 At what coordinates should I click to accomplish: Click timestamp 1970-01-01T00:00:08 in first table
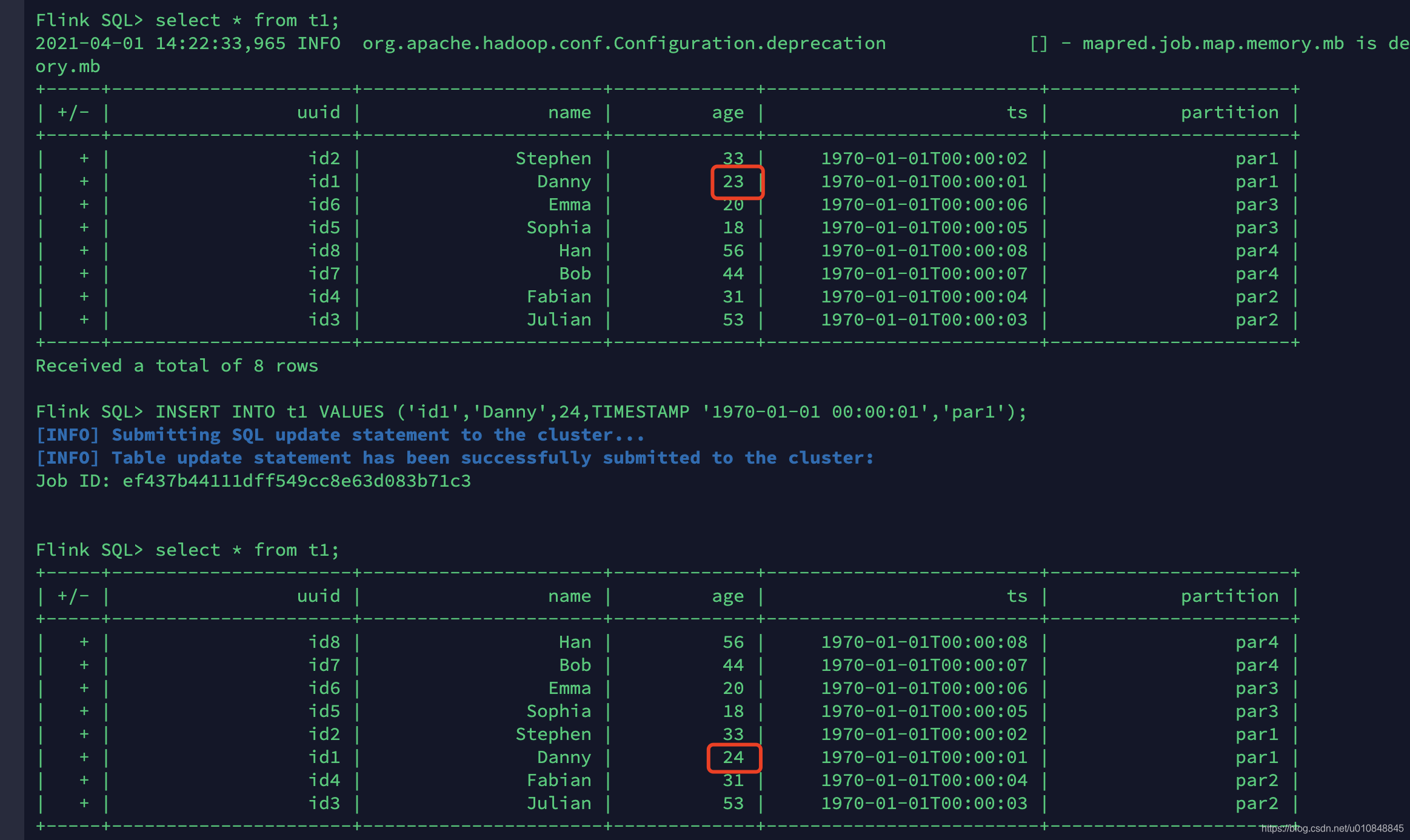pyautogui.click(x=924, y=251)
